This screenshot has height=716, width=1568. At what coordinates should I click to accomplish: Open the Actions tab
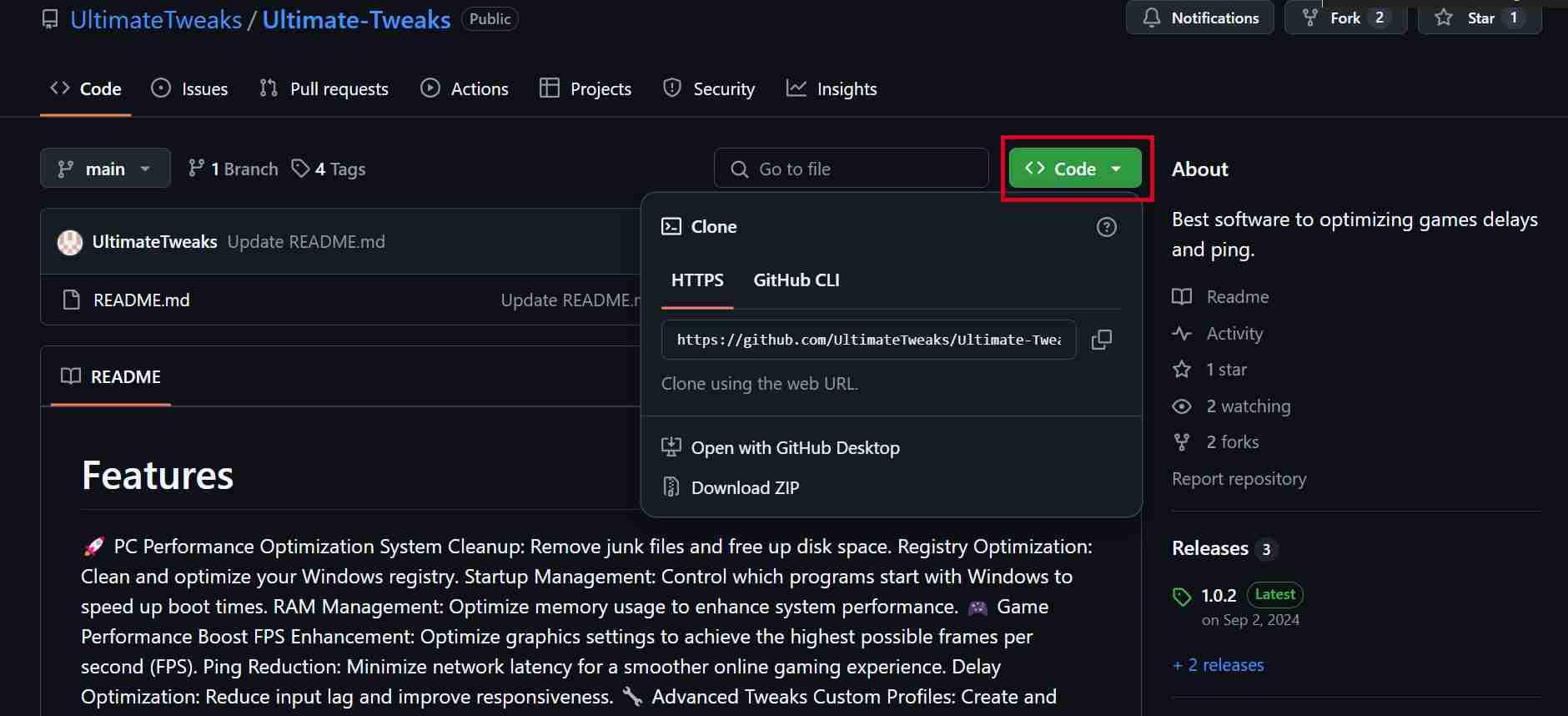(x=465, y=88)
